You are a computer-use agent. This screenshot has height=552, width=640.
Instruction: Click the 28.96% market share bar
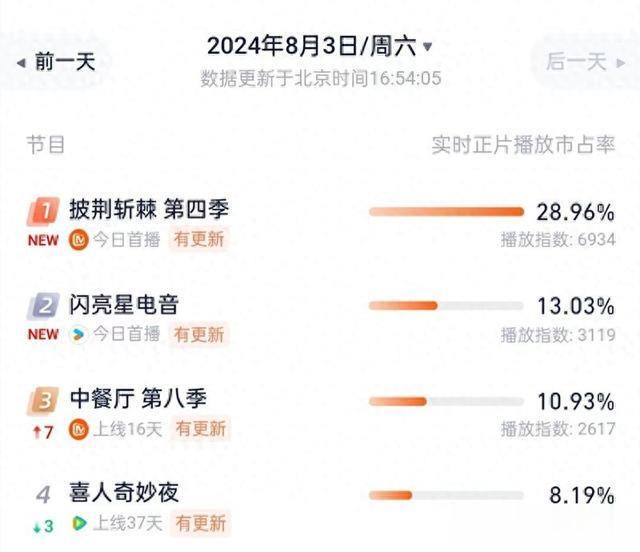click(x=447, y=211)
